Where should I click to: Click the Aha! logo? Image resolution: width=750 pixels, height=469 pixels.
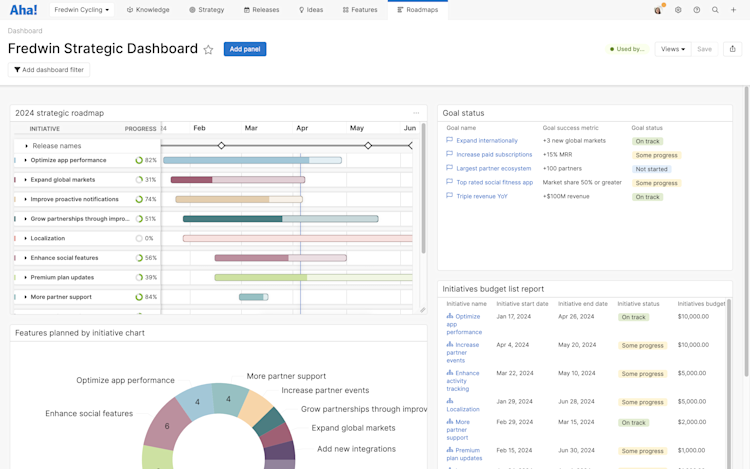pos(23,10)
